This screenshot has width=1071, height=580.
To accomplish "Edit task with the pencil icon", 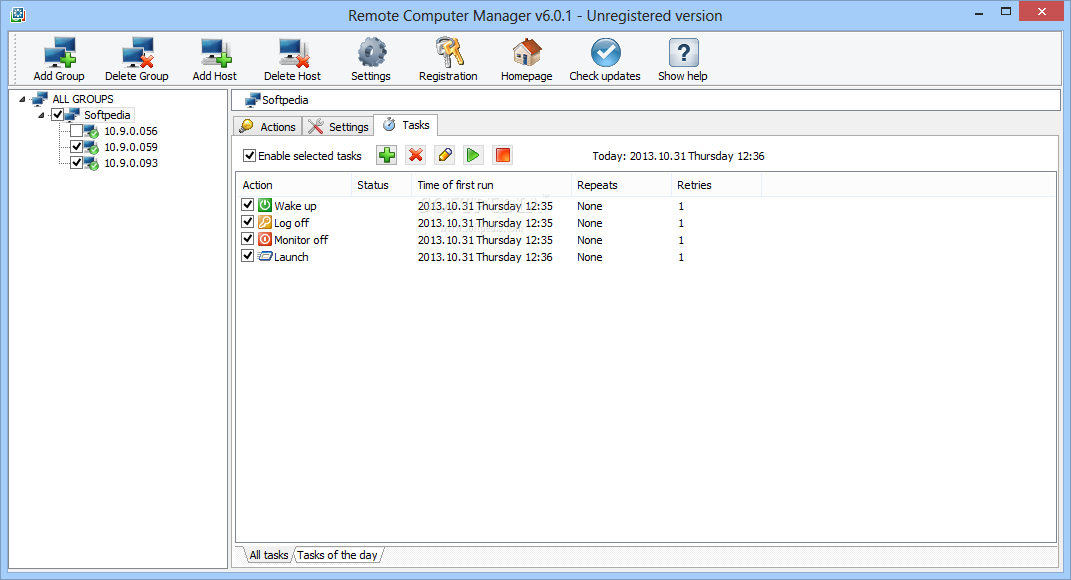I will (x=445, y=155).
